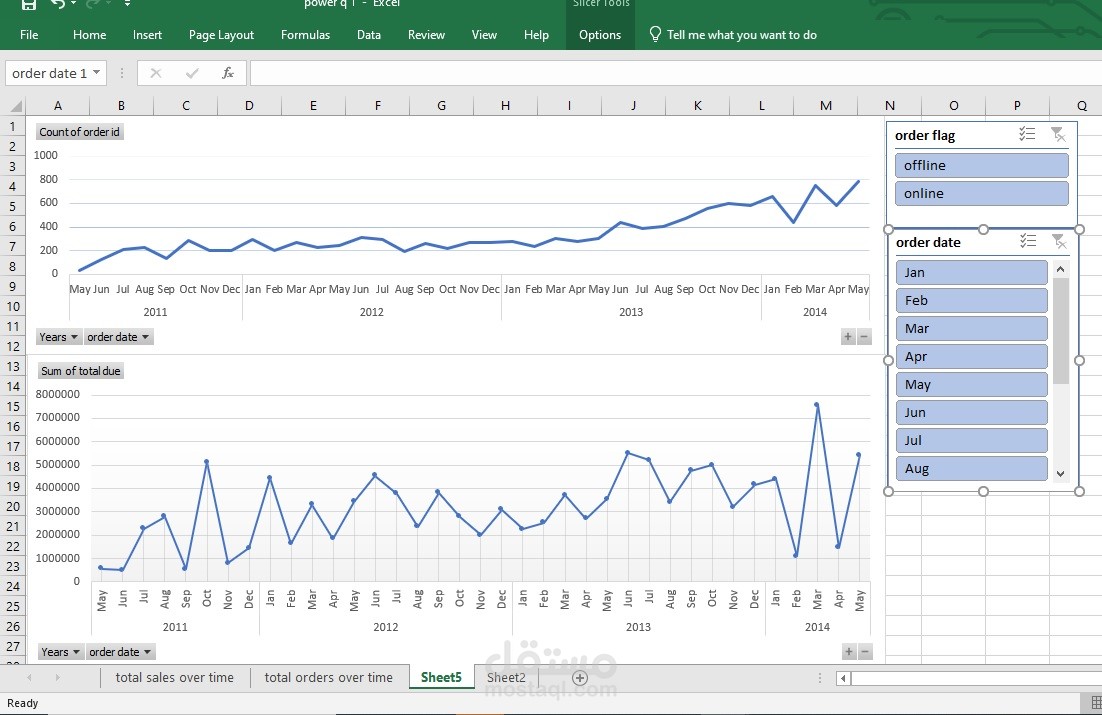The image size is (1102, 715).
Task: Open the 'total orders over time' sheet tab
Action: (329, 677)
